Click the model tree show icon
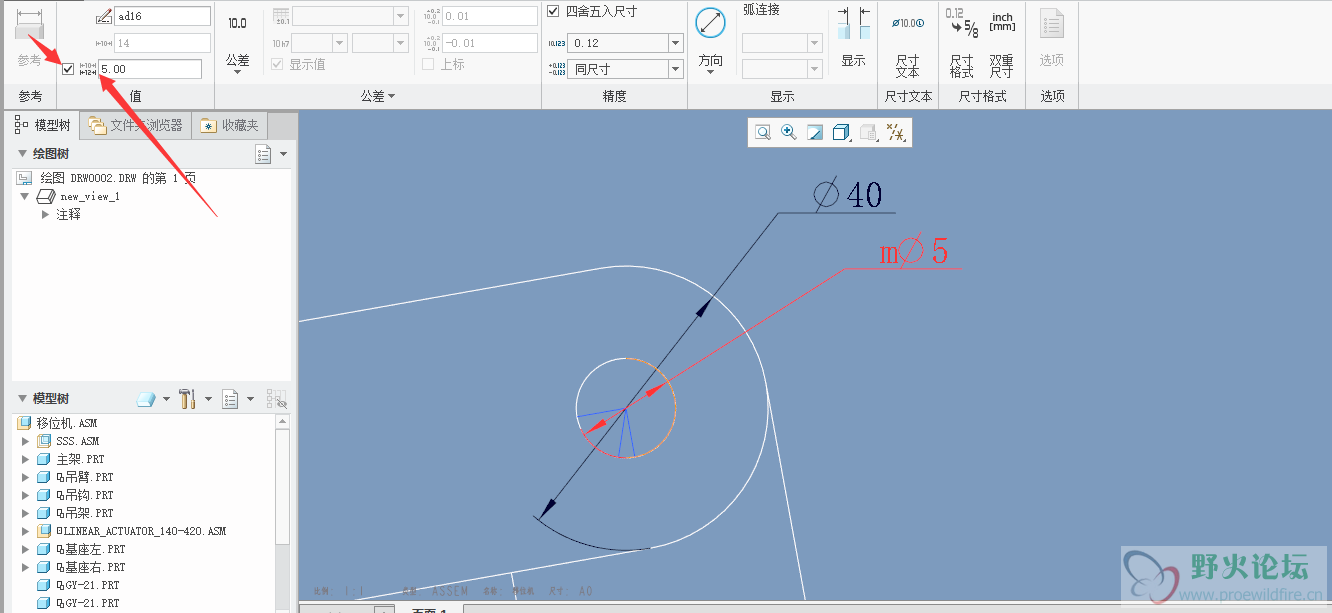Image resolution: width=1332 pixels, height=613 pixels. tap(146, 399)
